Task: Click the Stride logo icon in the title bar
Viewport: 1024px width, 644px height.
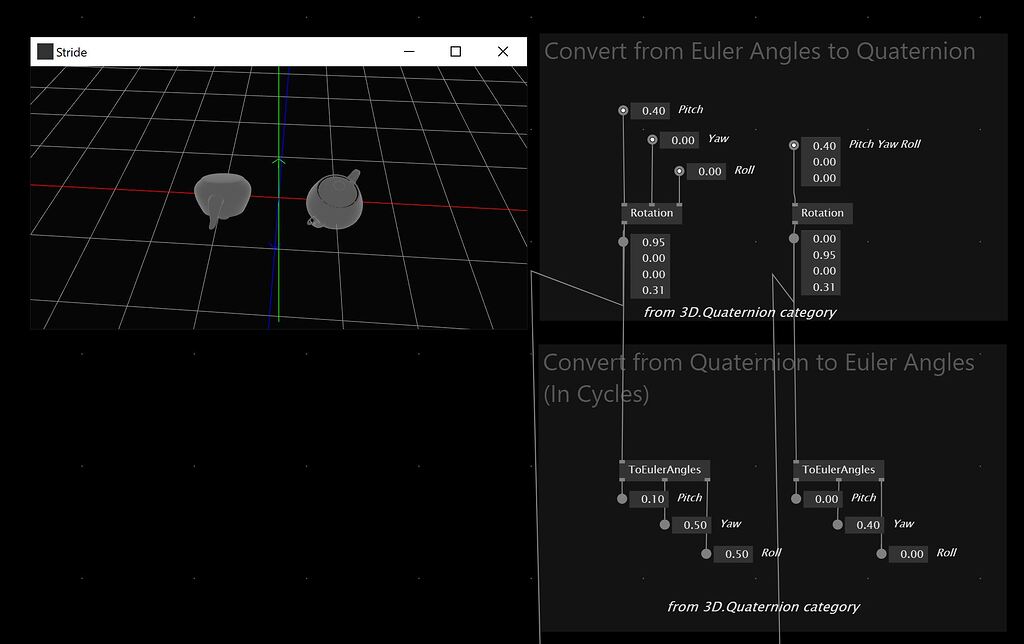Action: pos(44,51)
